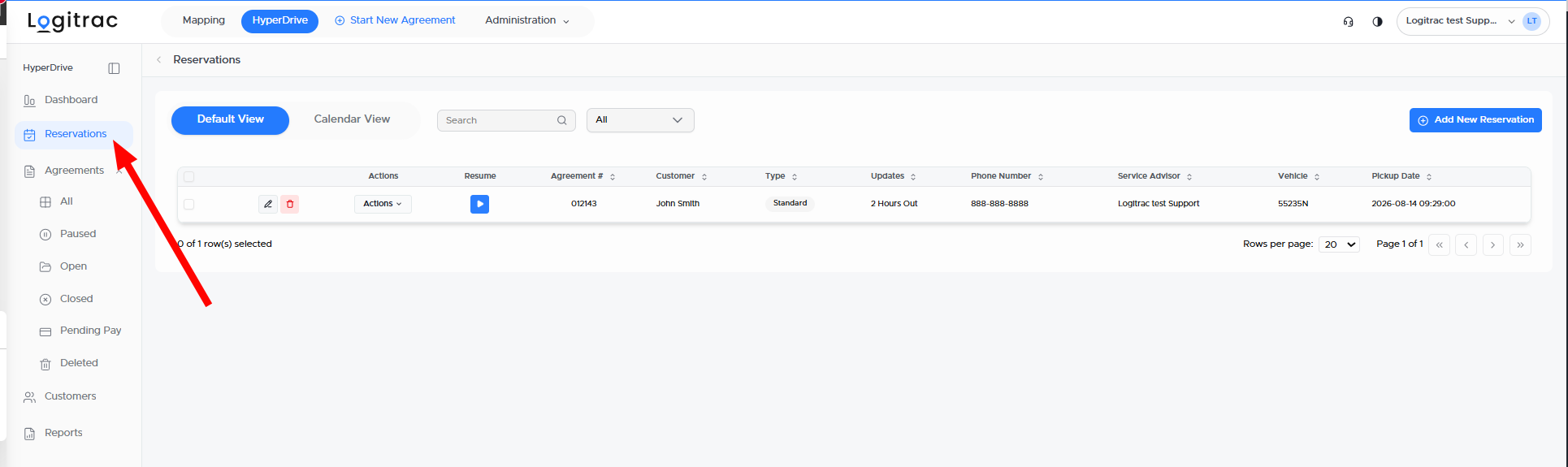Sort by Pickup Date column arrows
The width and height of the screenshot is (1568, 467).
pyautogui.click(x=1429, y=176)
